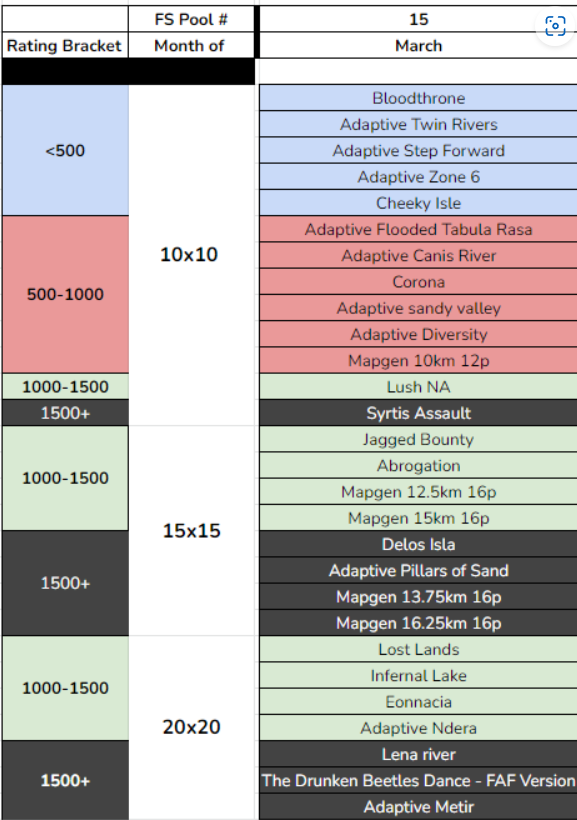The height and width of the screenshot is (820, 577).
Task: Select the Lush NA cell
Action: click(x=418, y=386)
